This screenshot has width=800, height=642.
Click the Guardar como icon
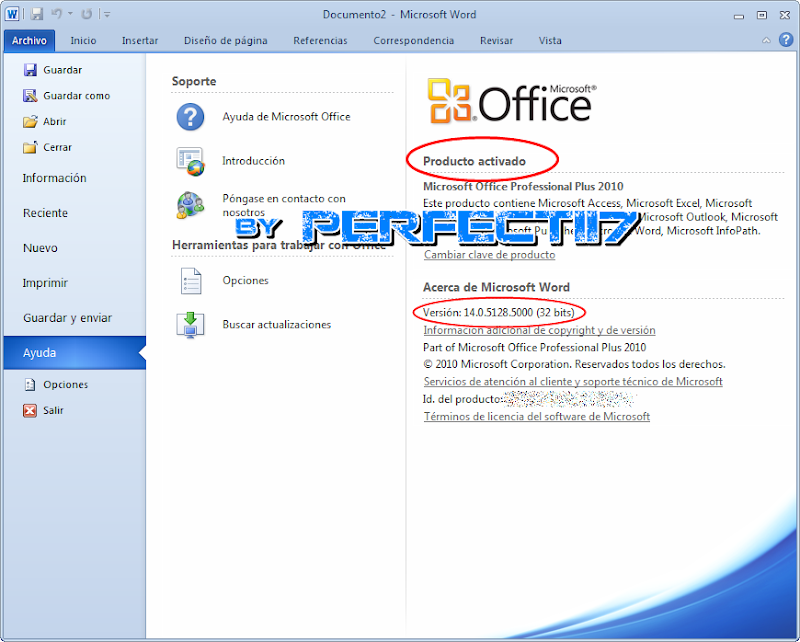tap(30, 95)
